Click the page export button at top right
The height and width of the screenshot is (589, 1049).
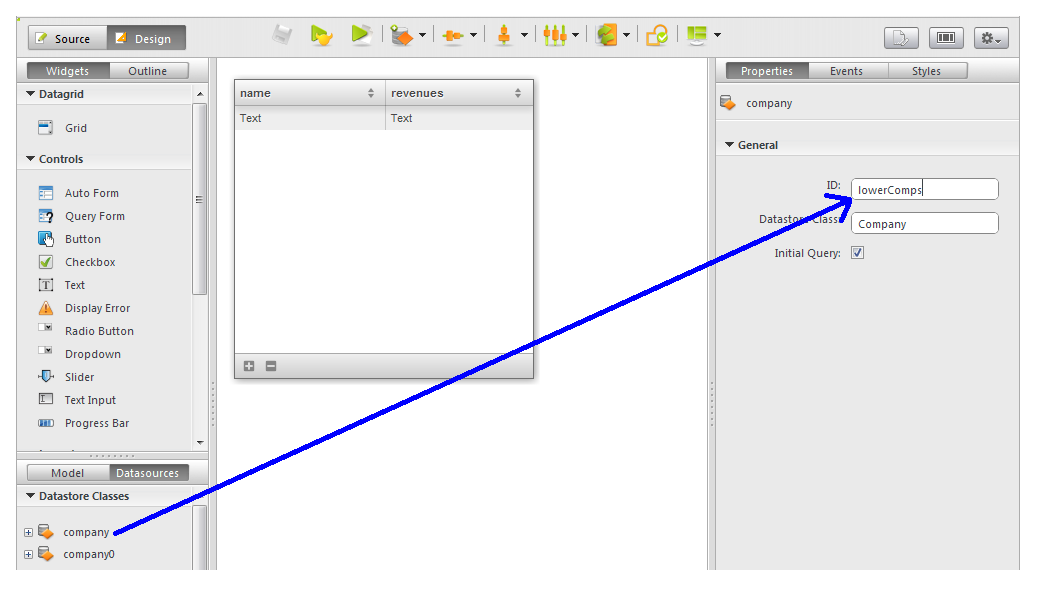pyautogui.click(x=900, y=38)
